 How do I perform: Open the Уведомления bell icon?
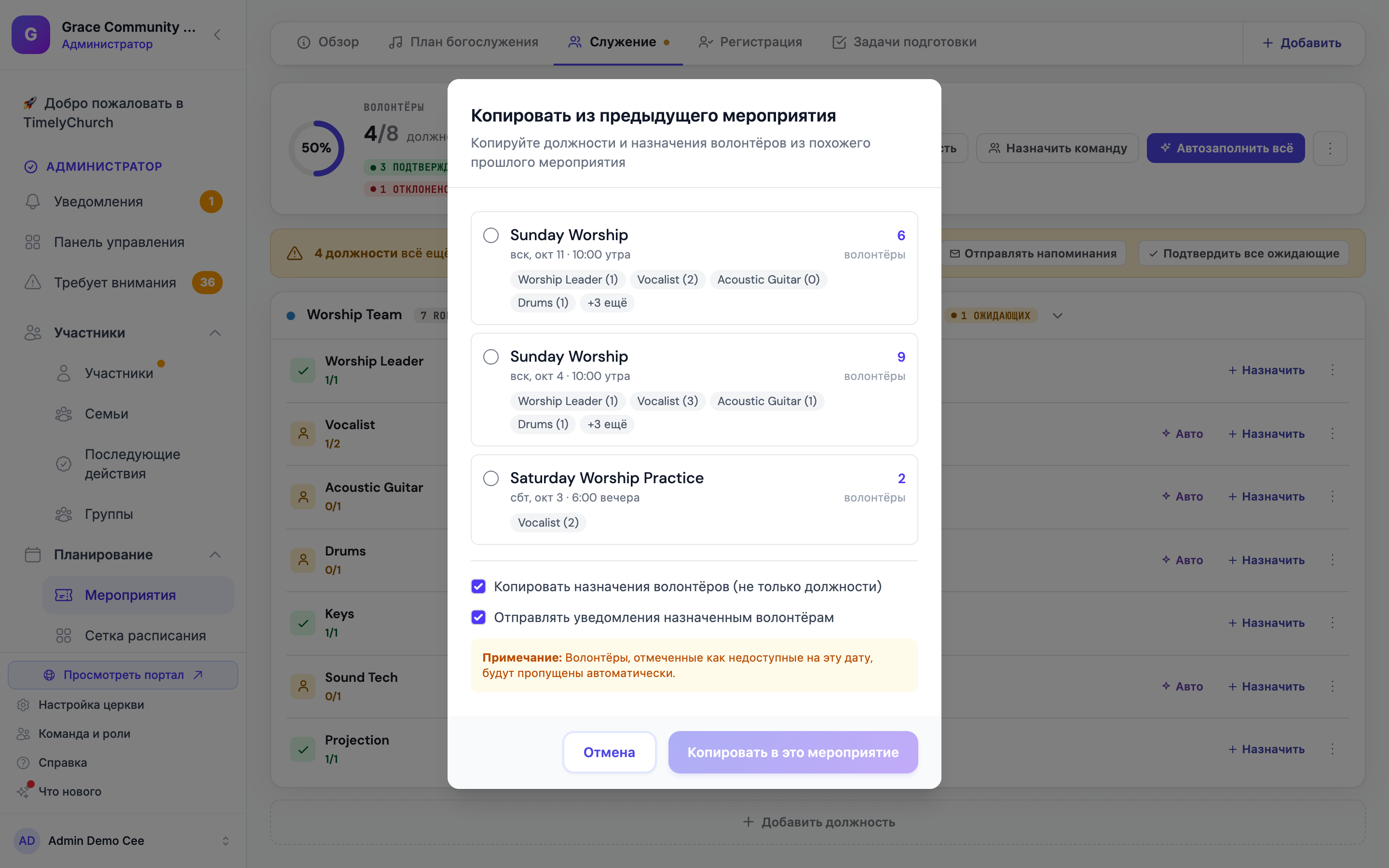tap(33, 202)
